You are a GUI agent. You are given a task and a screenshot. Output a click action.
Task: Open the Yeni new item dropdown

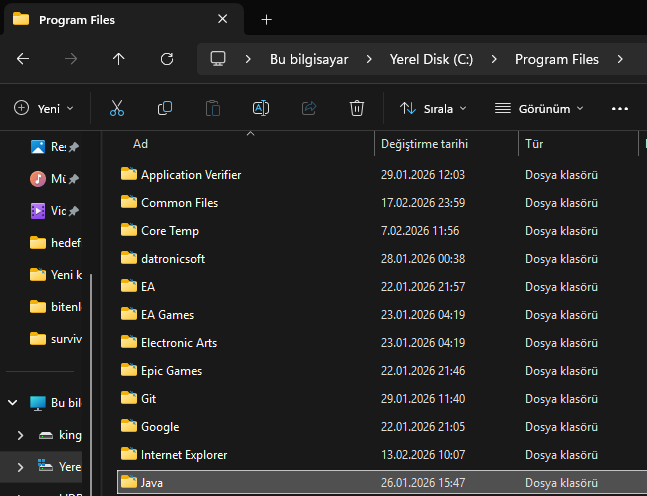coord(44,109)
